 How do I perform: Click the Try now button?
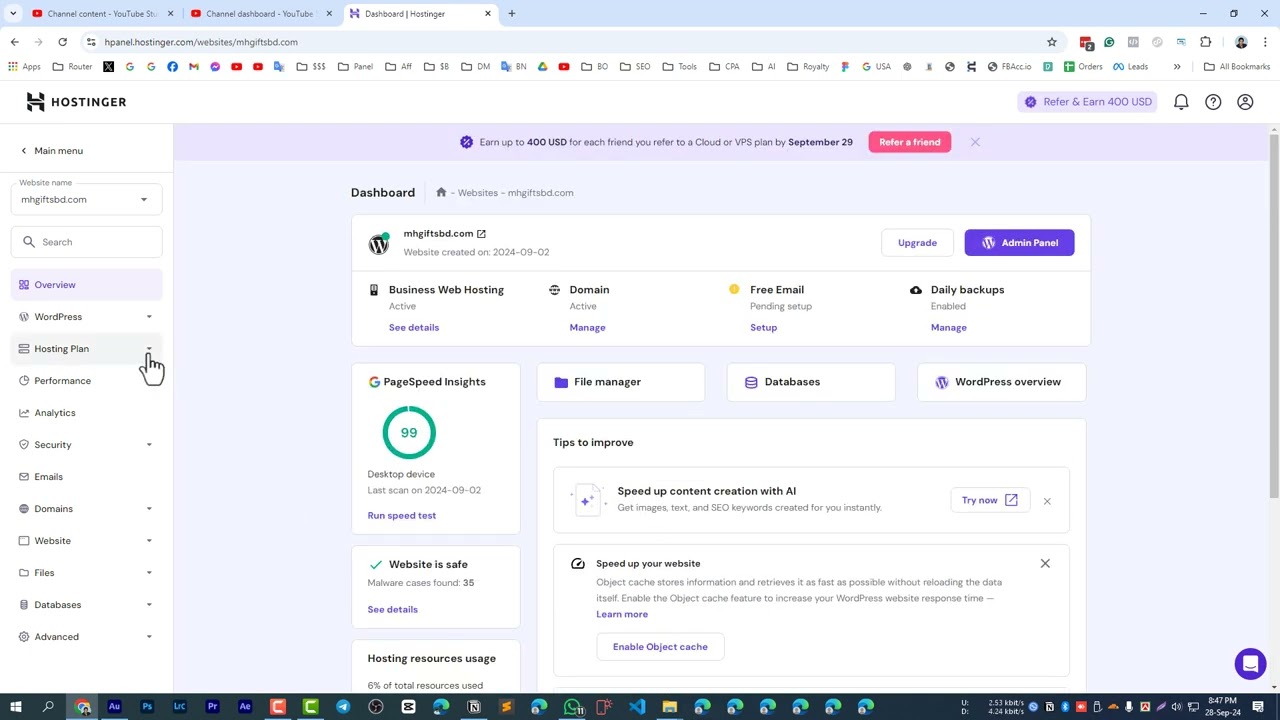[989, 500]
